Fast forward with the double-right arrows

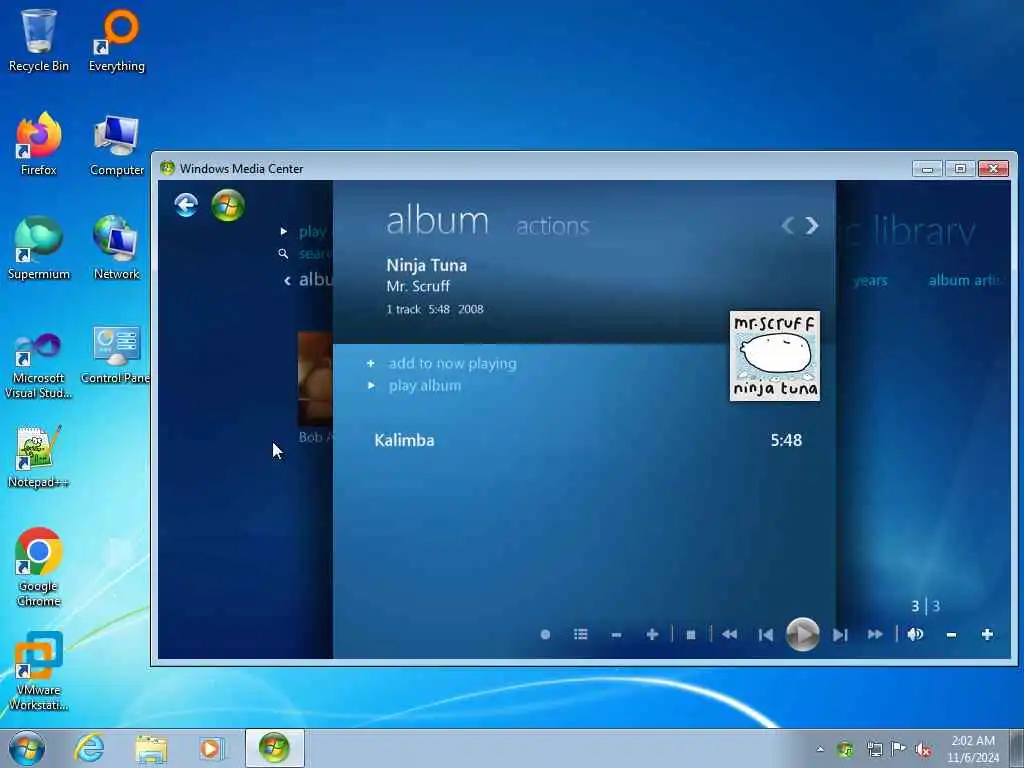[x=875, y=634]
